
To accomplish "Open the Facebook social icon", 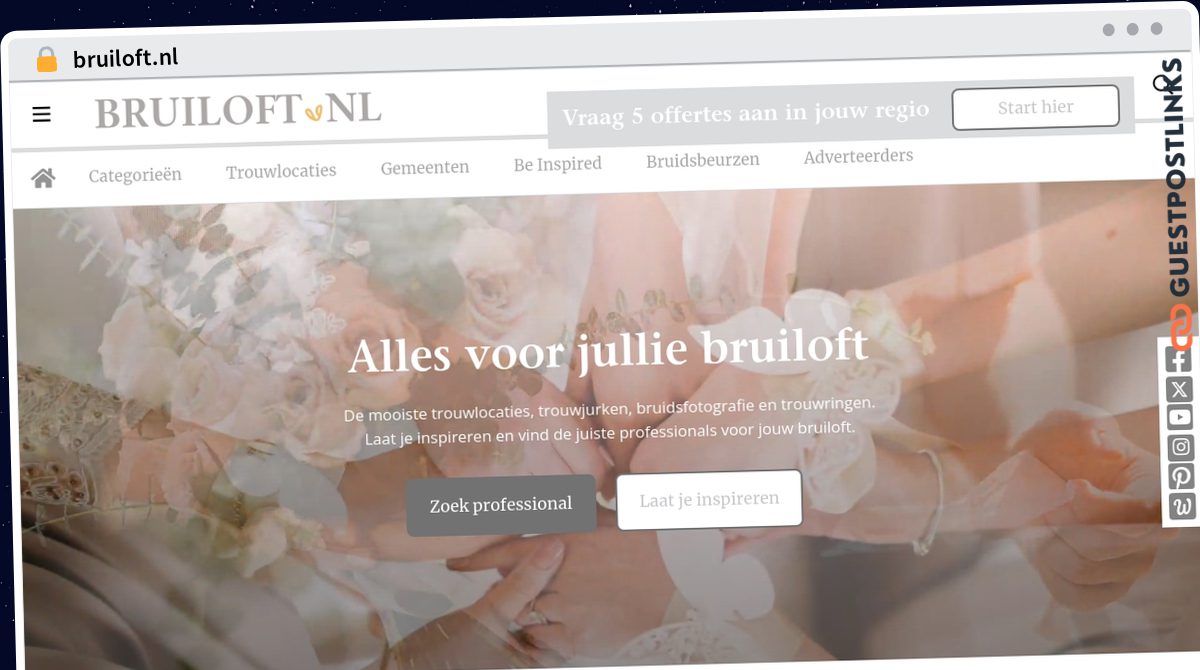I will click(1180, 361).
